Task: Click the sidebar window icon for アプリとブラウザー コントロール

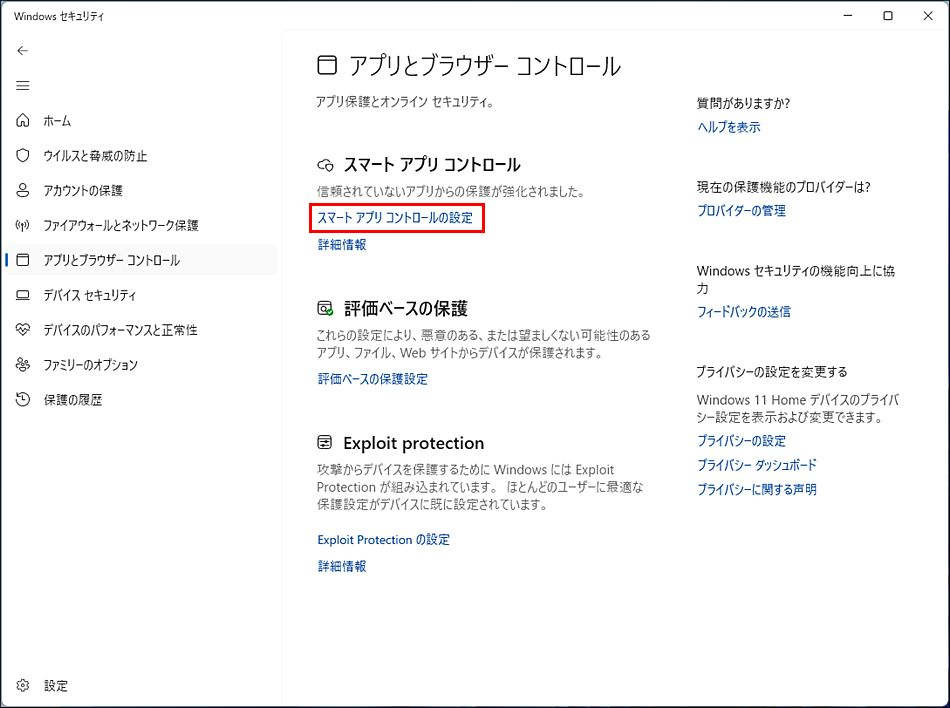Action: [x=22, y=260]
